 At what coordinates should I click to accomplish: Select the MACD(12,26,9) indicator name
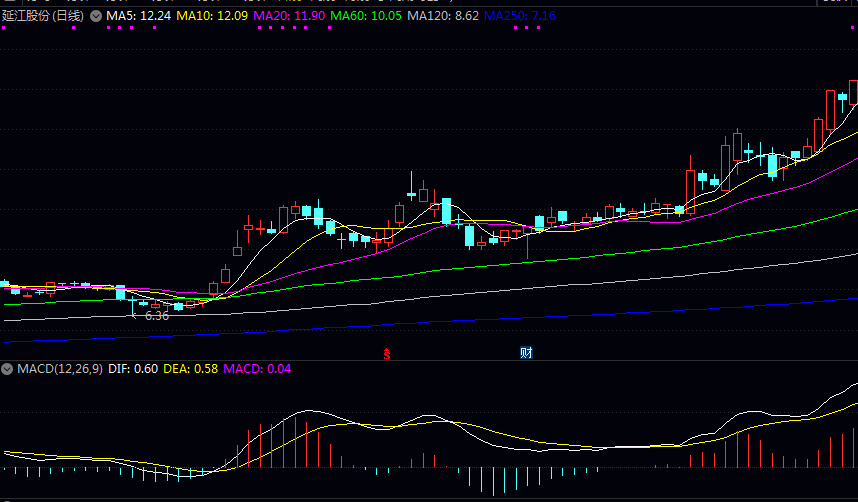click(60, 369)
